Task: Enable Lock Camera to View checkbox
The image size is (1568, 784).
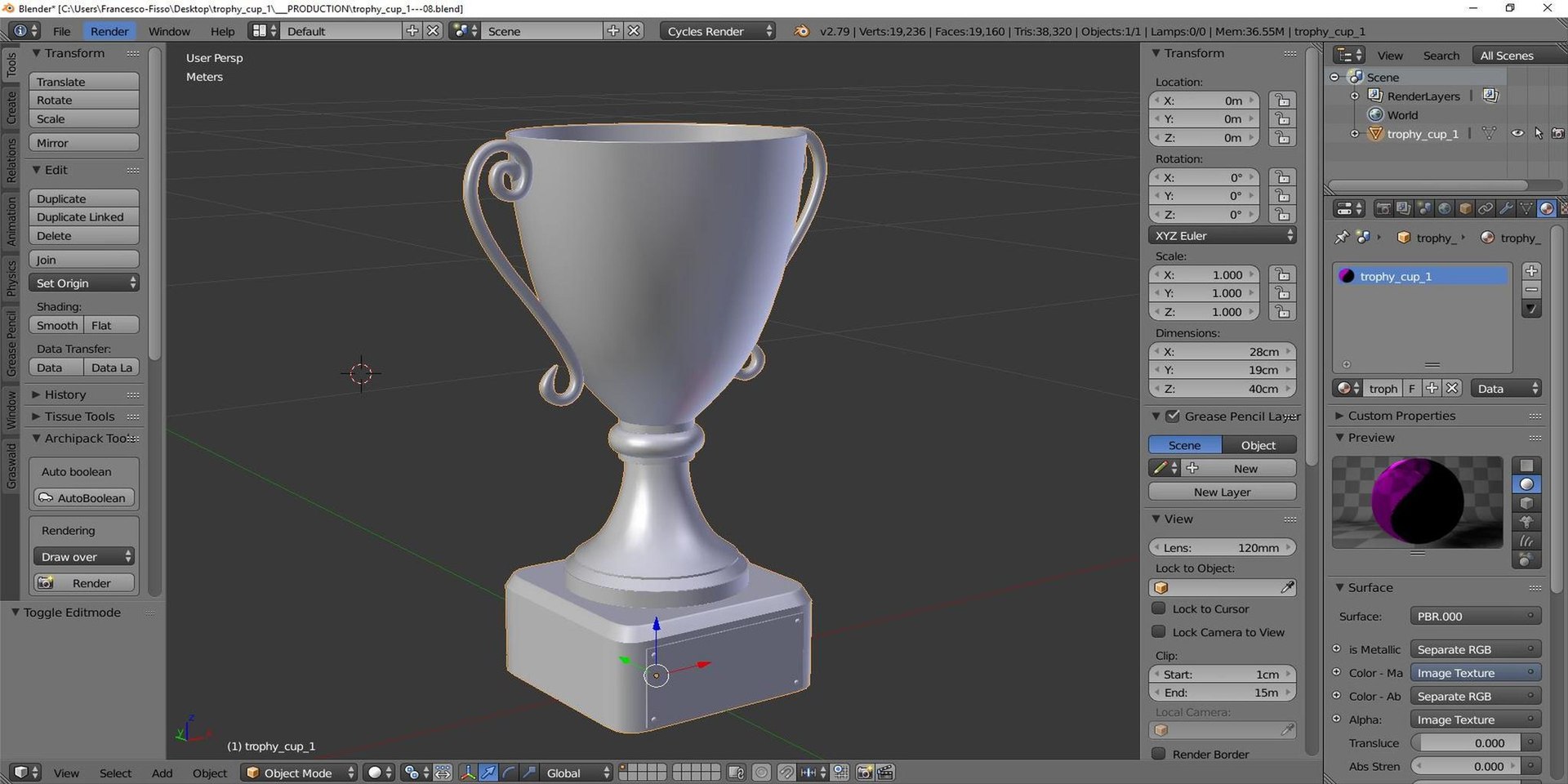Action: tap(1158, 631)
